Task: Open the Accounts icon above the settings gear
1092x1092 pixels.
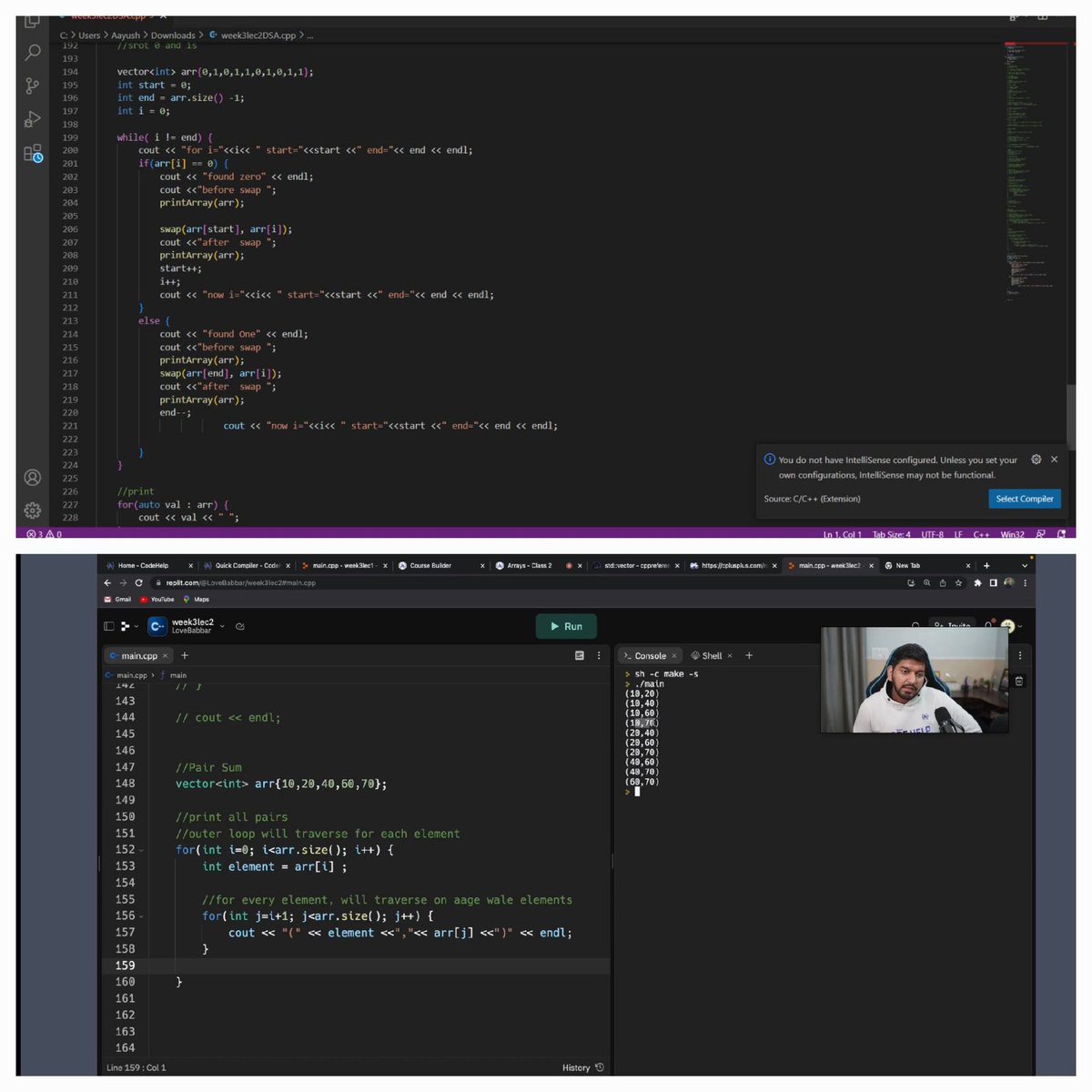Action: [x=33, y=477]
